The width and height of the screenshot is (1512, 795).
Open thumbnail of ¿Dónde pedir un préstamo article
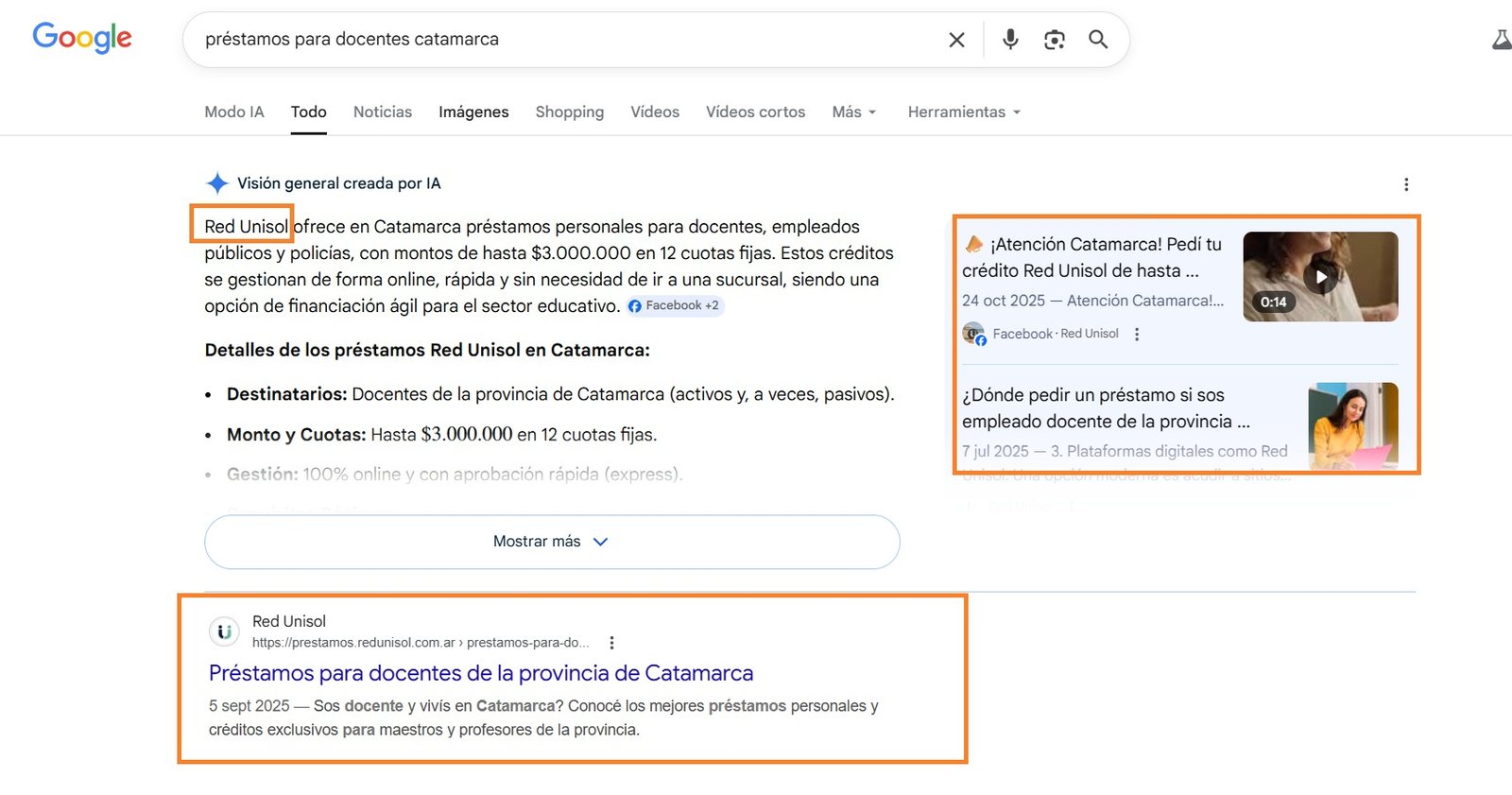[1352, 425]
